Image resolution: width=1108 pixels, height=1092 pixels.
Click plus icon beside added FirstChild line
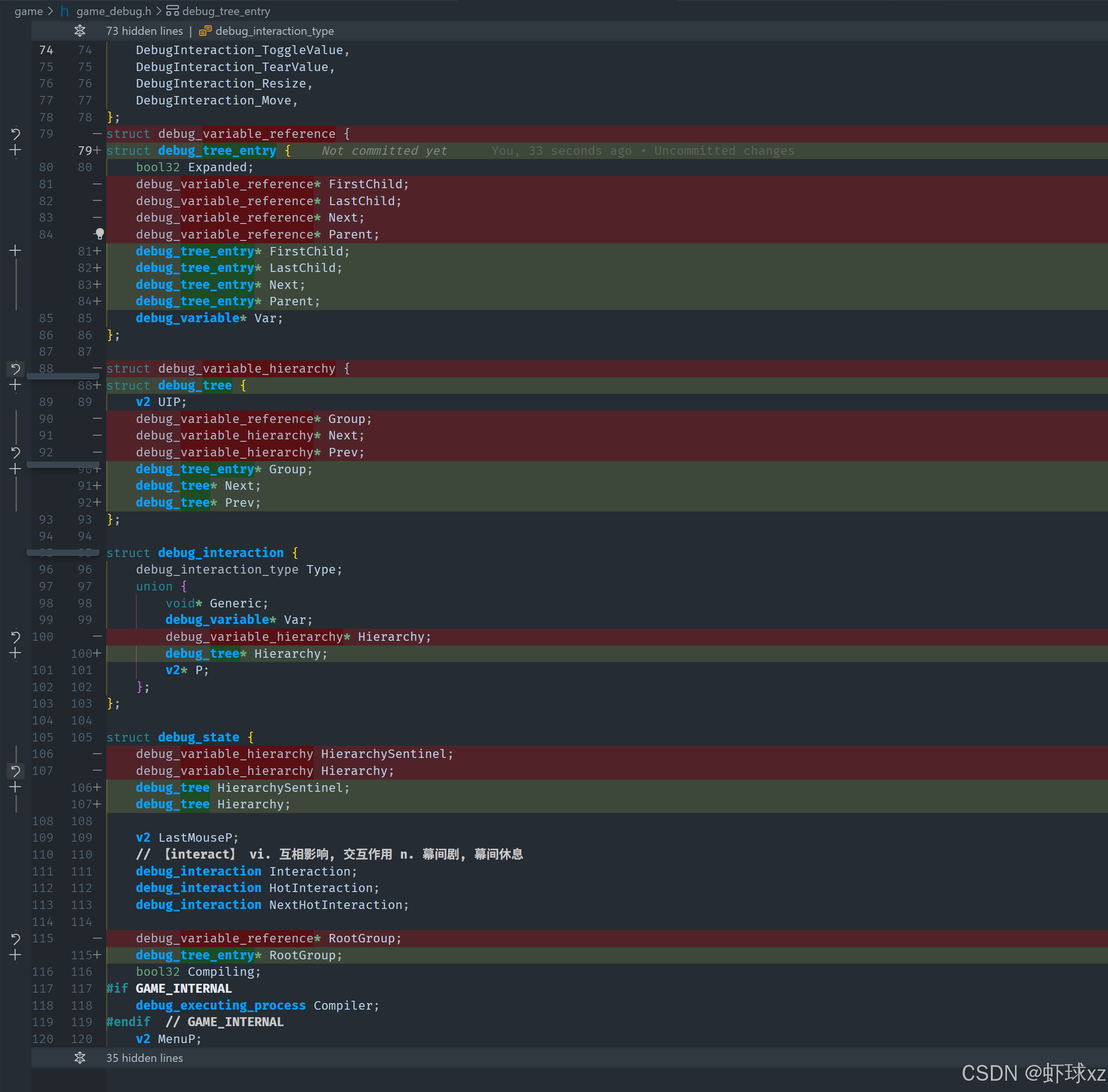pos(16,251)
